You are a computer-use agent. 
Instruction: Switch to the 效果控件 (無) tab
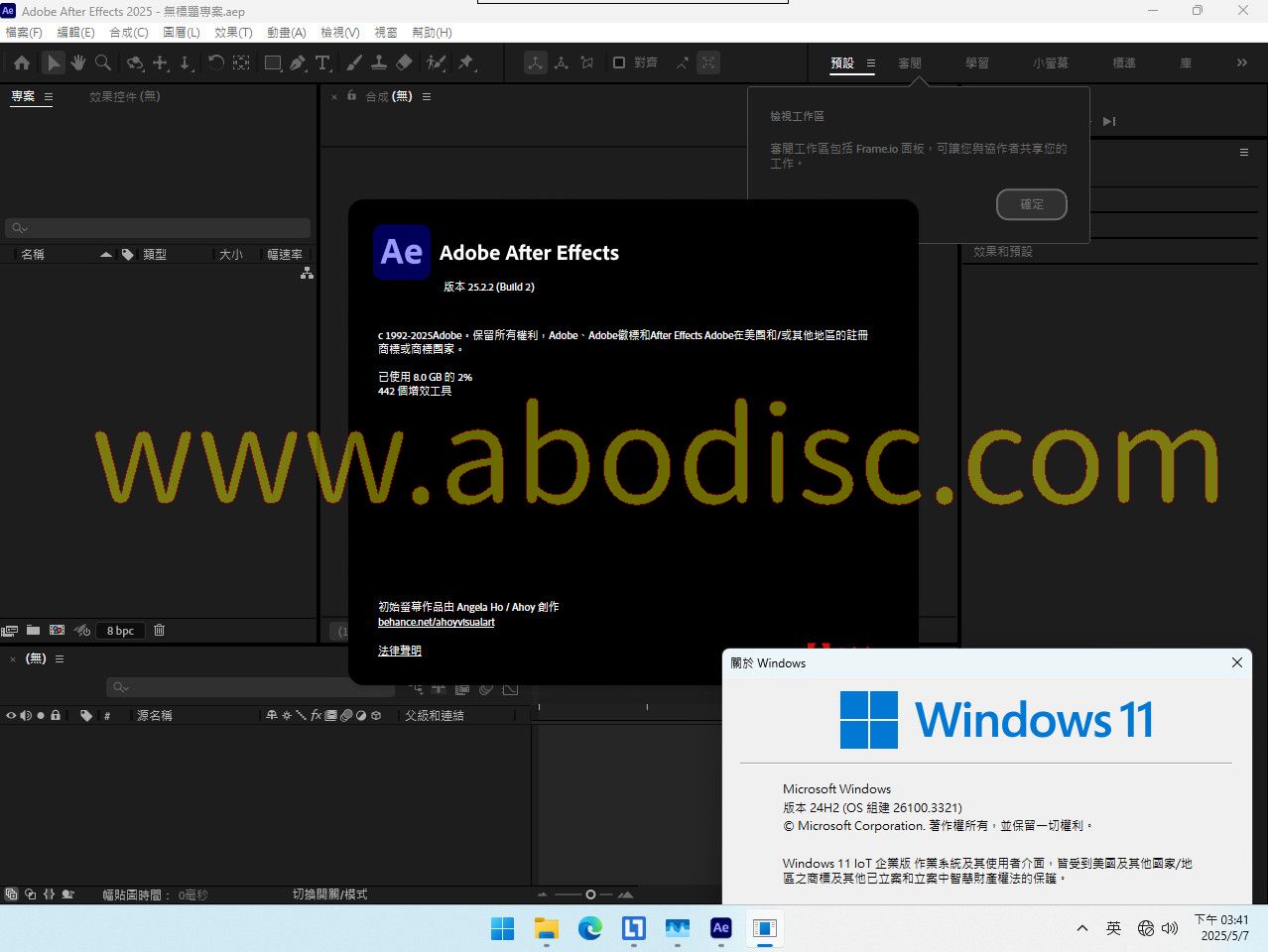[125, 96]
